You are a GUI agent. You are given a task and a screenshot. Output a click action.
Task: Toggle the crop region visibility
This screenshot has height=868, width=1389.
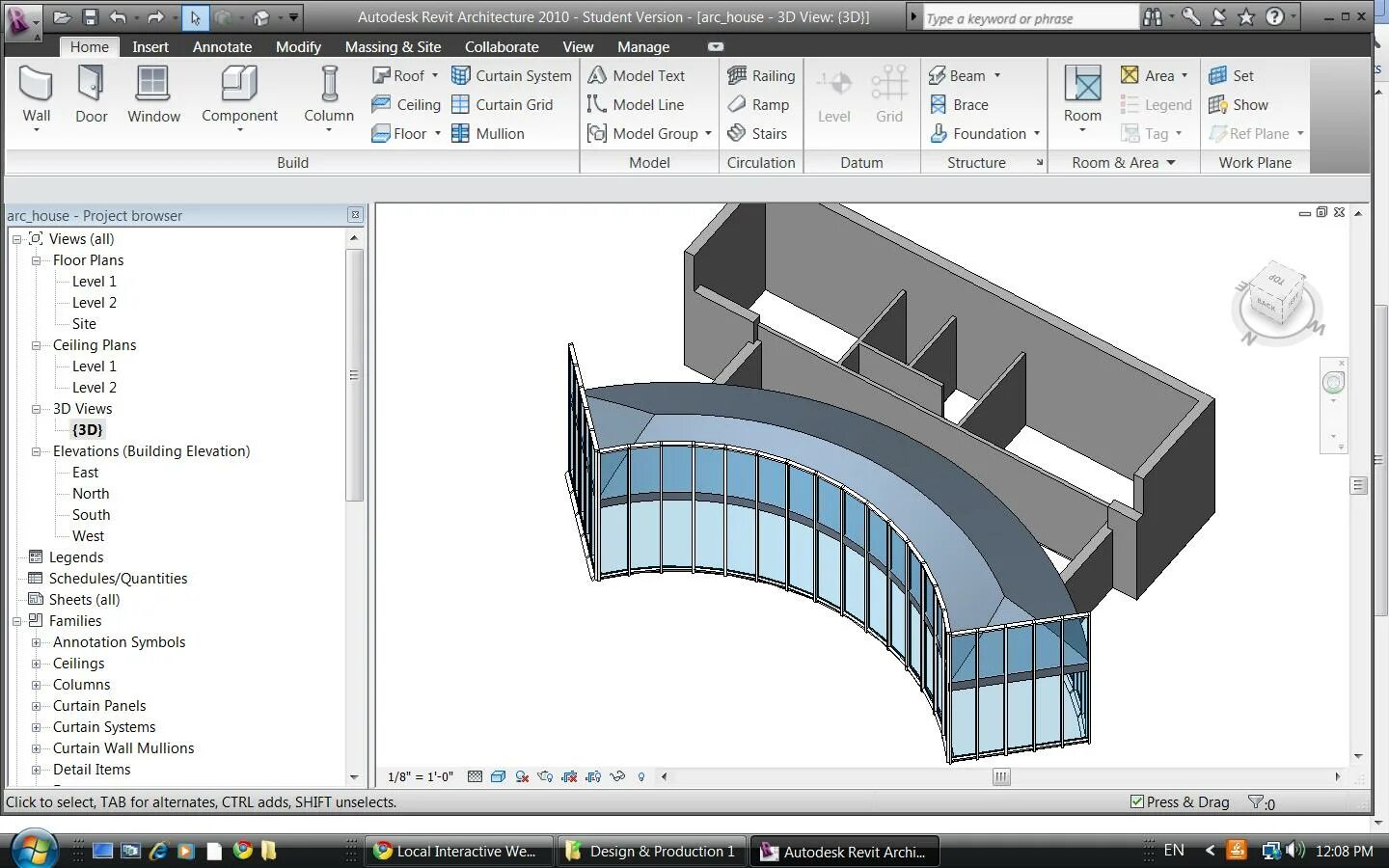(x=593, y=776)
